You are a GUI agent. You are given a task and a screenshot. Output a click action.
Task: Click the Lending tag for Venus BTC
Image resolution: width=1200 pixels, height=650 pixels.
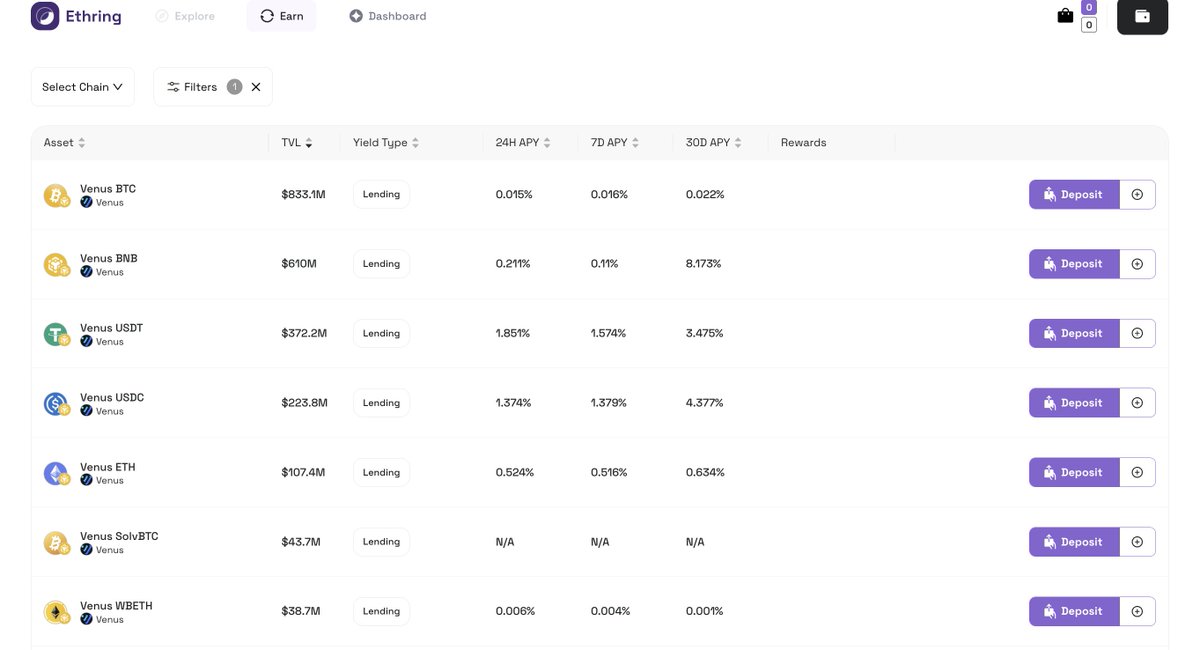tap(381, 195)
